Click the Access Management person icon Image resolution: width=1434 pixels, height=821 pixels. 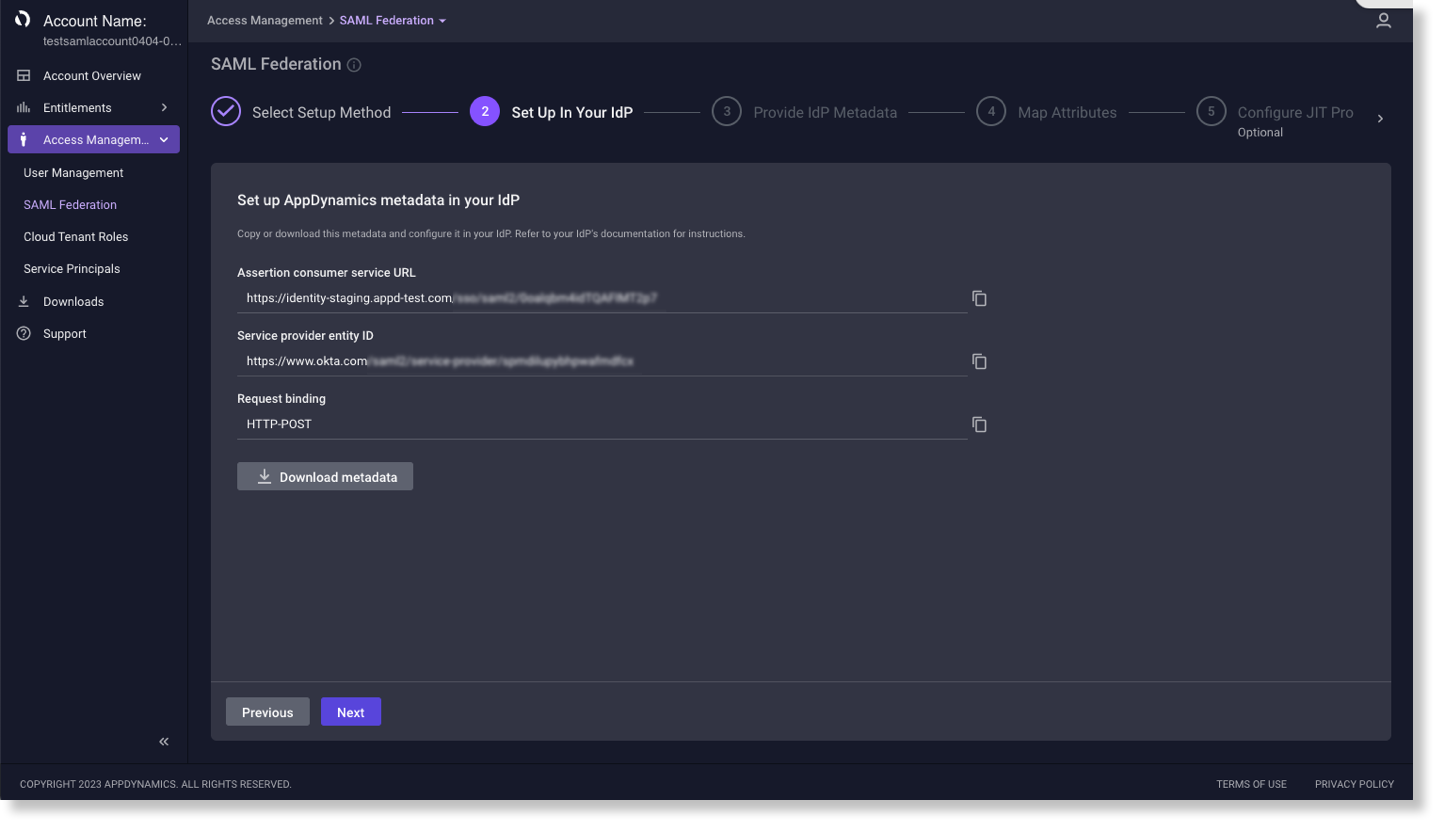point(23,140)
